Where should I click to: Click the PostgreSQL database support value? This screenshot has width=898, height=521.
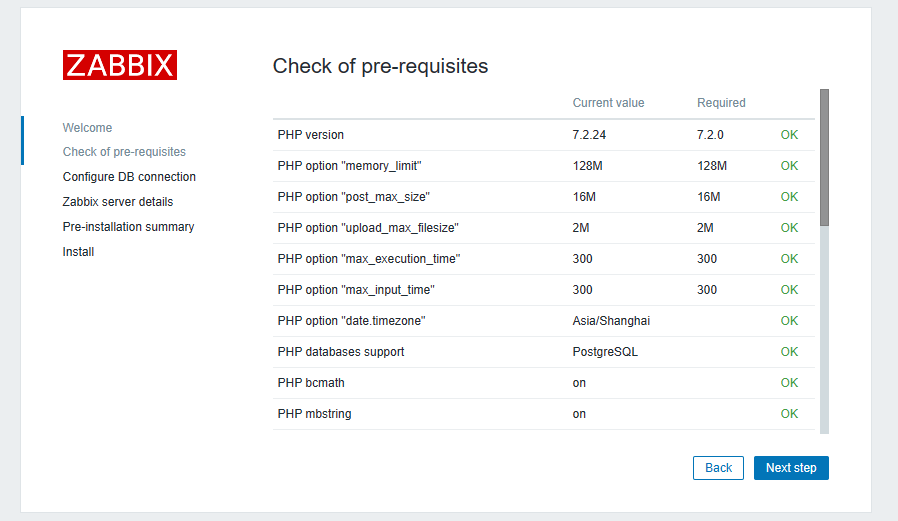tap(605, 352)
